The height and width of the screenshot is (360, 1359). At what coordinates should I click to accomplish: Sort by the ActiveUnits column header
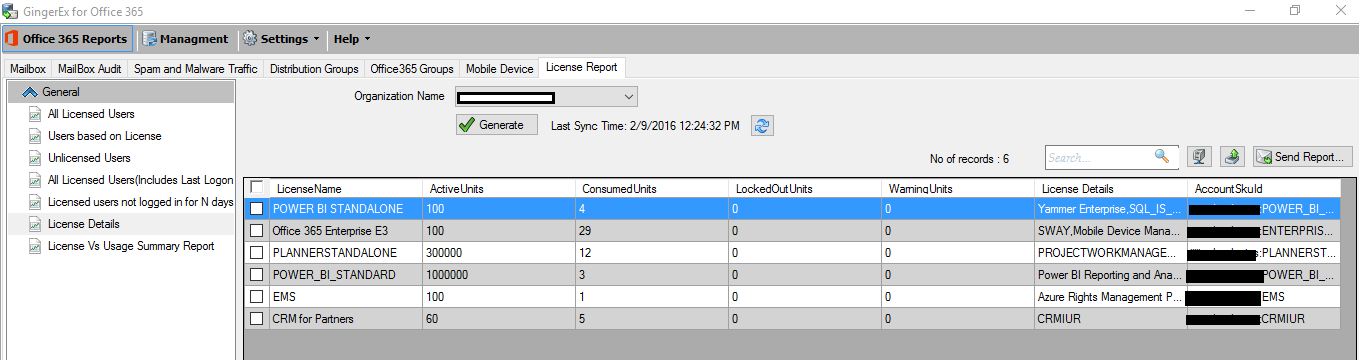click(x=499, y=188)
